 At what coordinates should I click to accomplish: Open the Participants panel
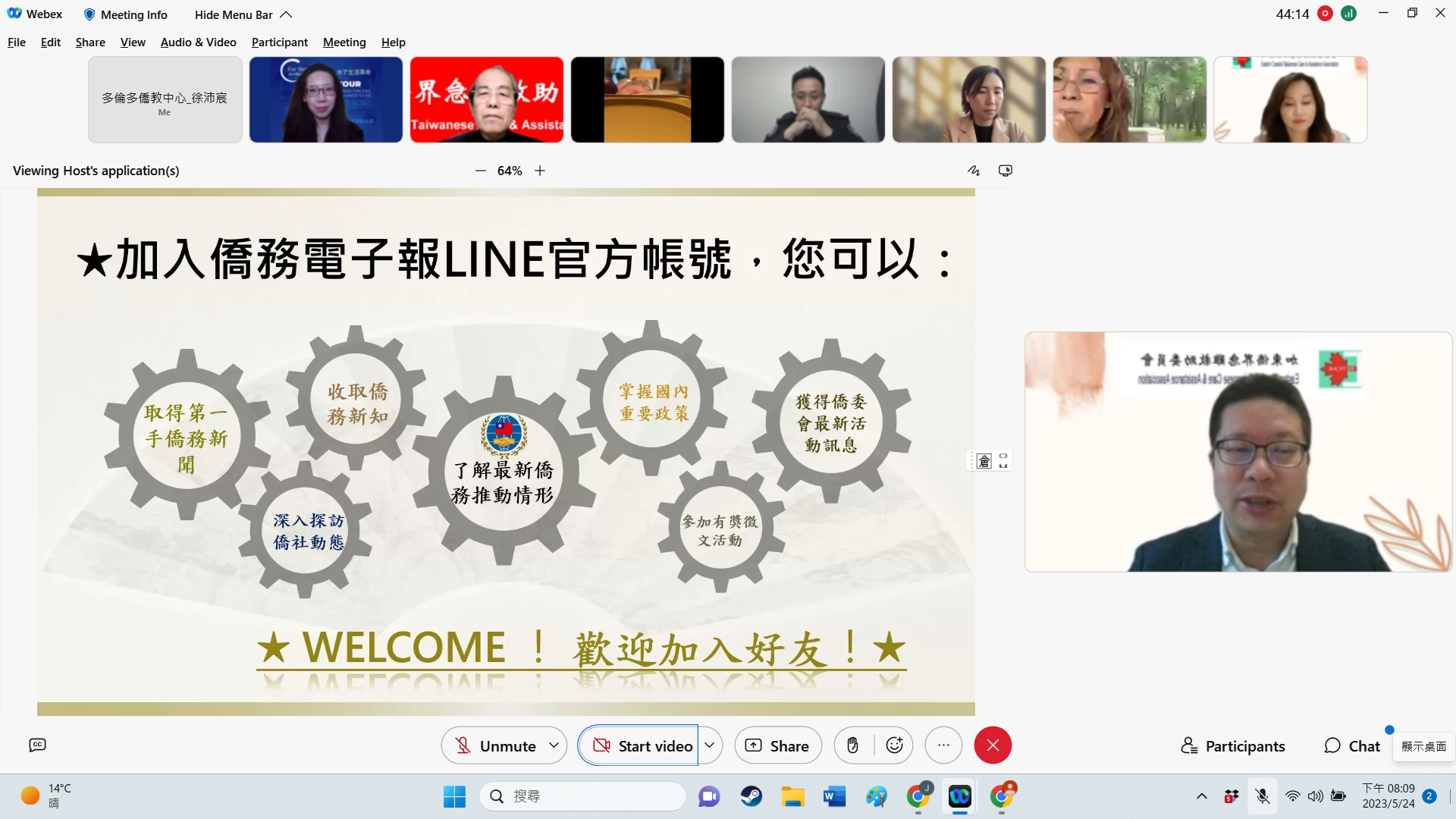pyautogui.click(x=1232, y=746)
